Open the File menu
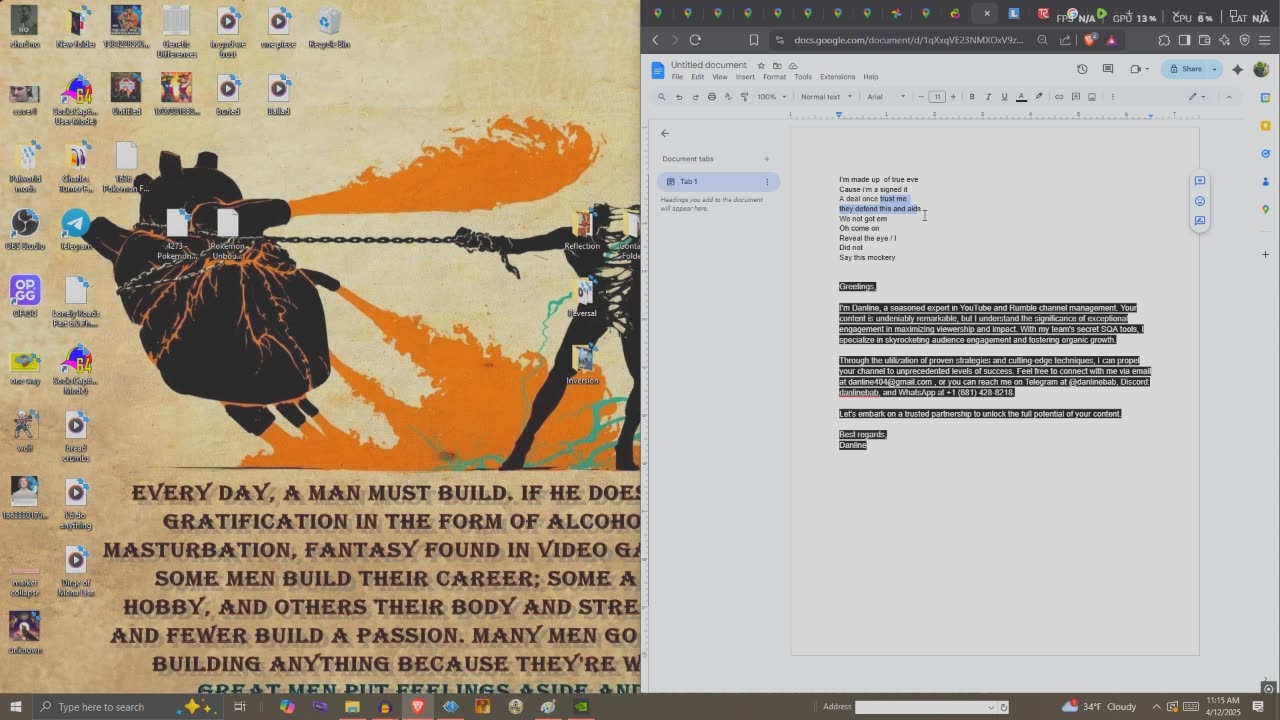Screen dimensions: 1280x720 pyautogui.click(x=677, y=77)
